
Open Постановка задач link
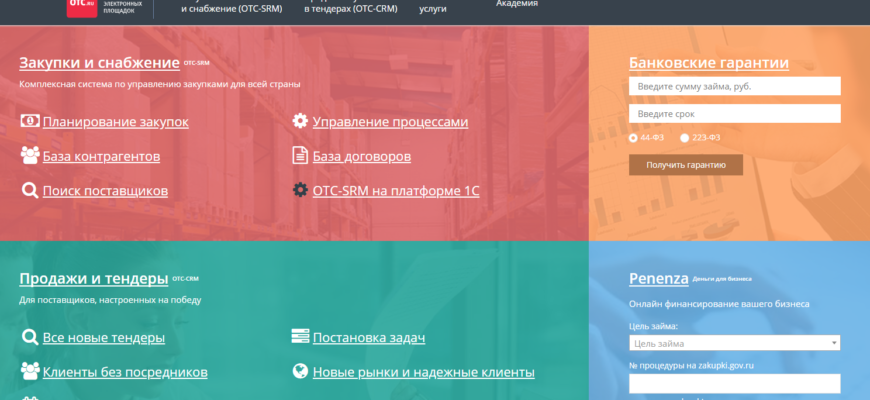pos(369,337)
